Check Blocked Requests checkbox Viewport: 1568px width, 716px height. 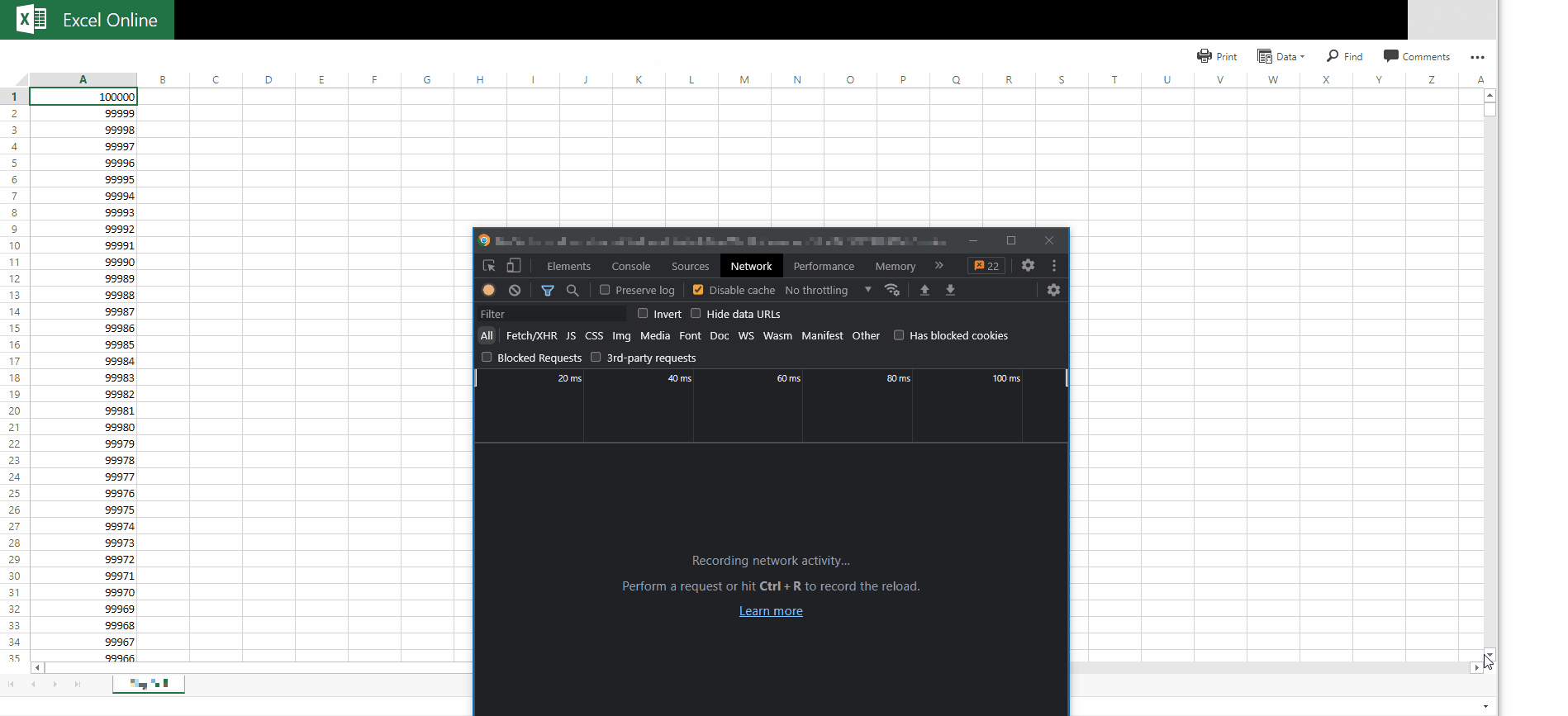click(x=487, y=357)
